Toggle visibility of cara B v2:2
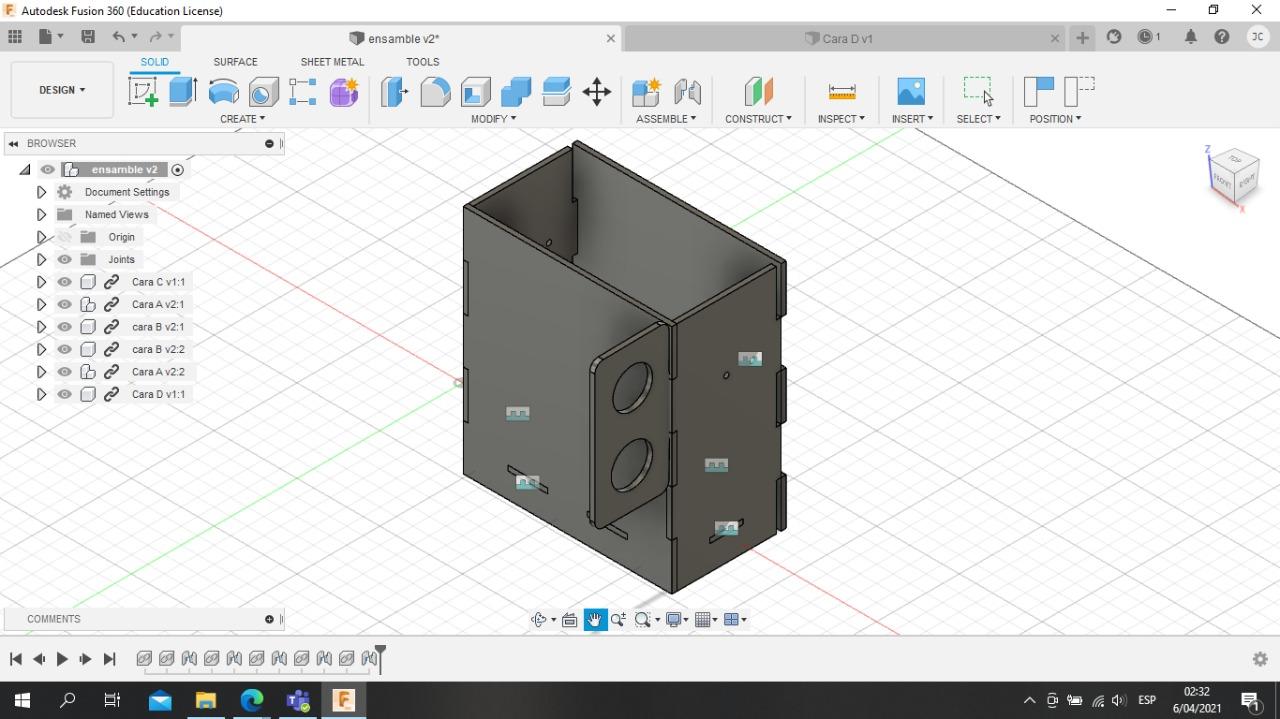The height and width of the screenshot is (719, 1280). (65, 349)
